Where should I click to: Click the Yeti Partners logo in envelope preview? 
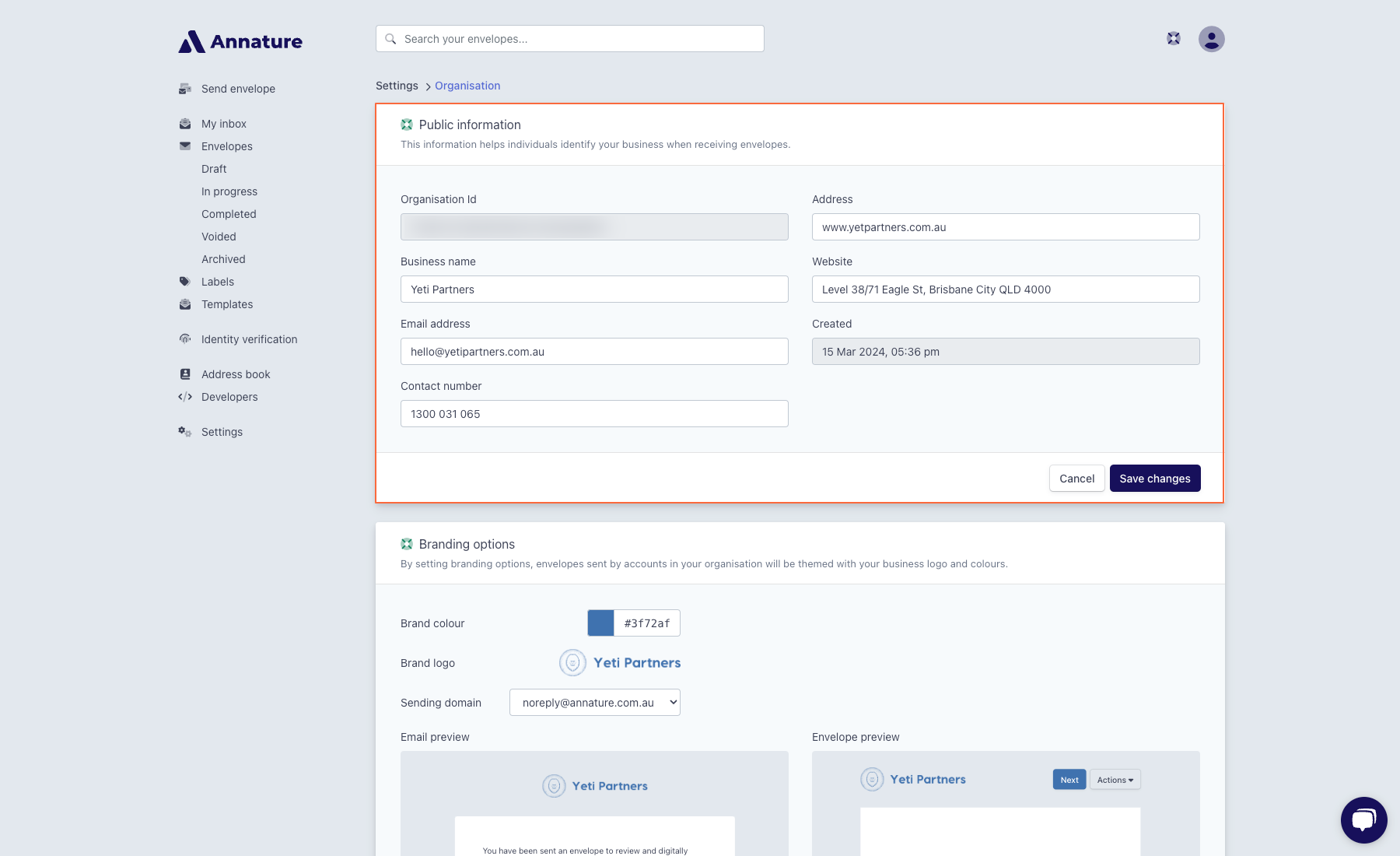coord(913,779)
